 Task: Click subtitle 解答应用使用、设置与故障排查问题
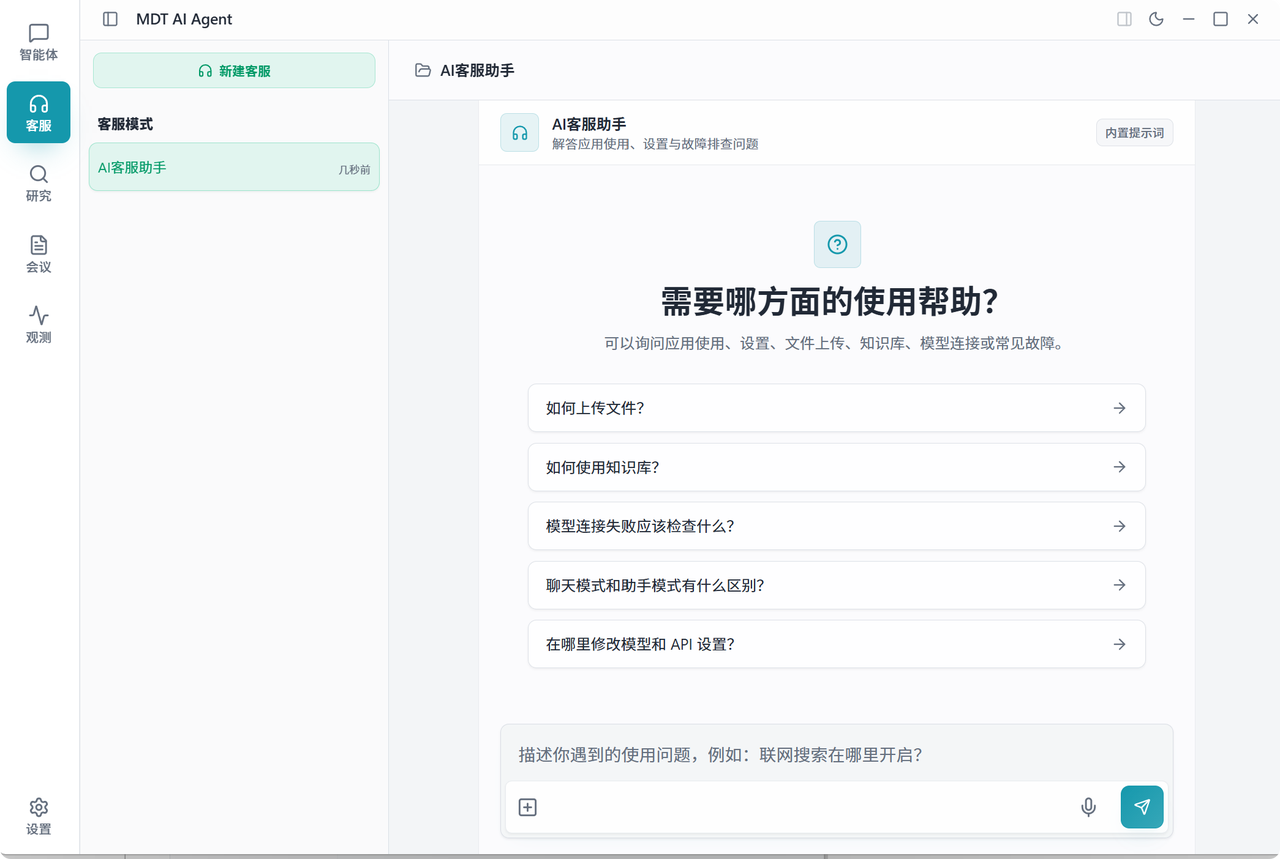pyautogui.click(x=655, y=144)
